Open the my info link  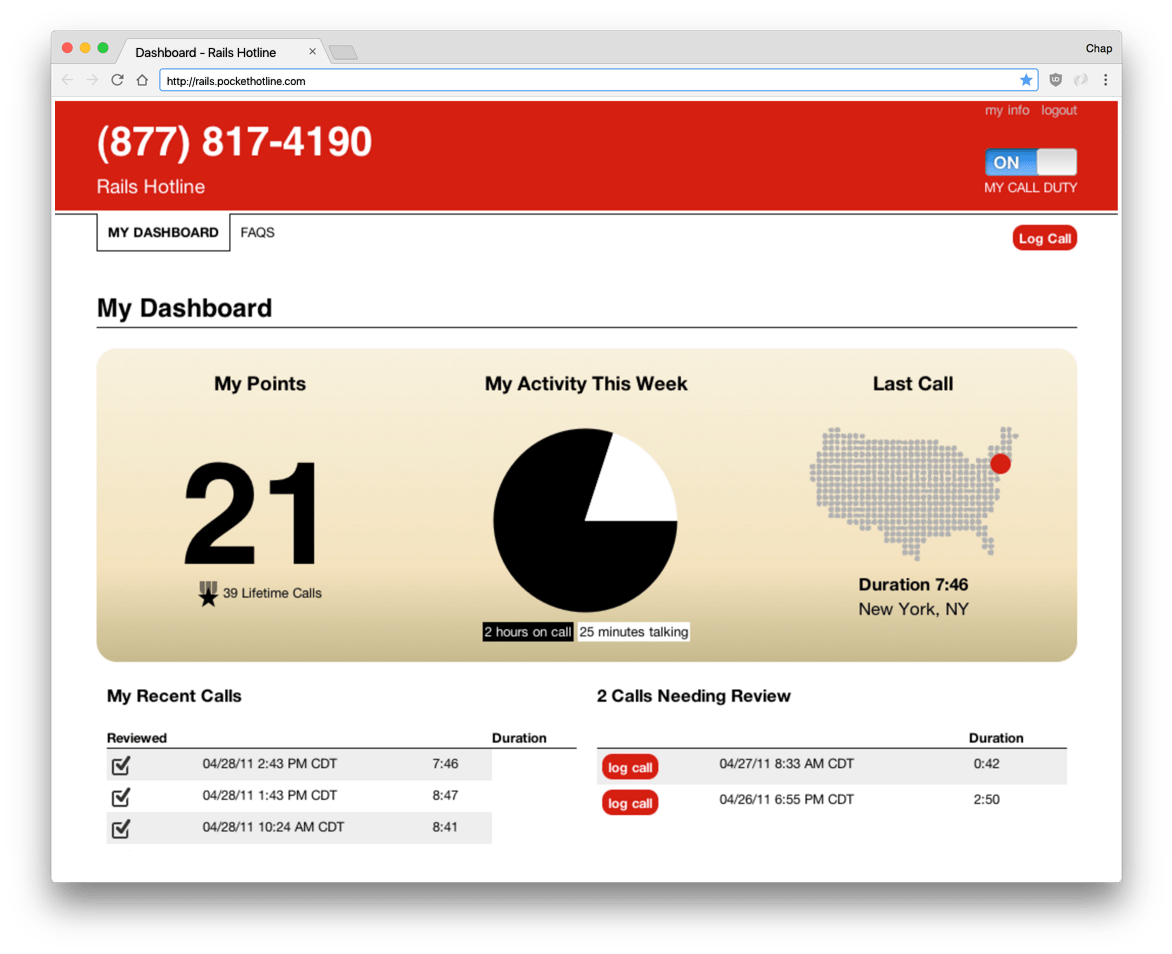(x=1006, y=110)
